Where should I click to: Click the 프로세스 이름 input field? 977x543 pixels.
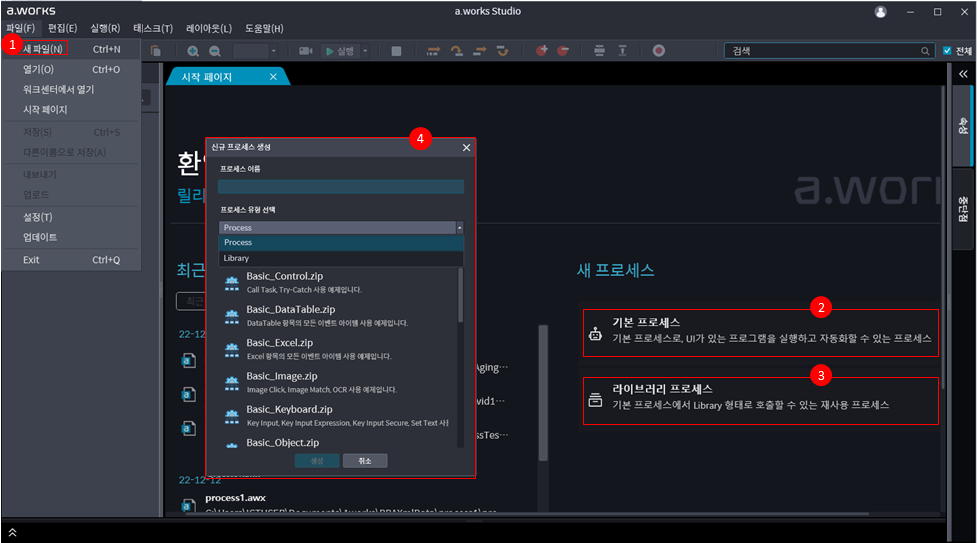[x=341, y=186]
